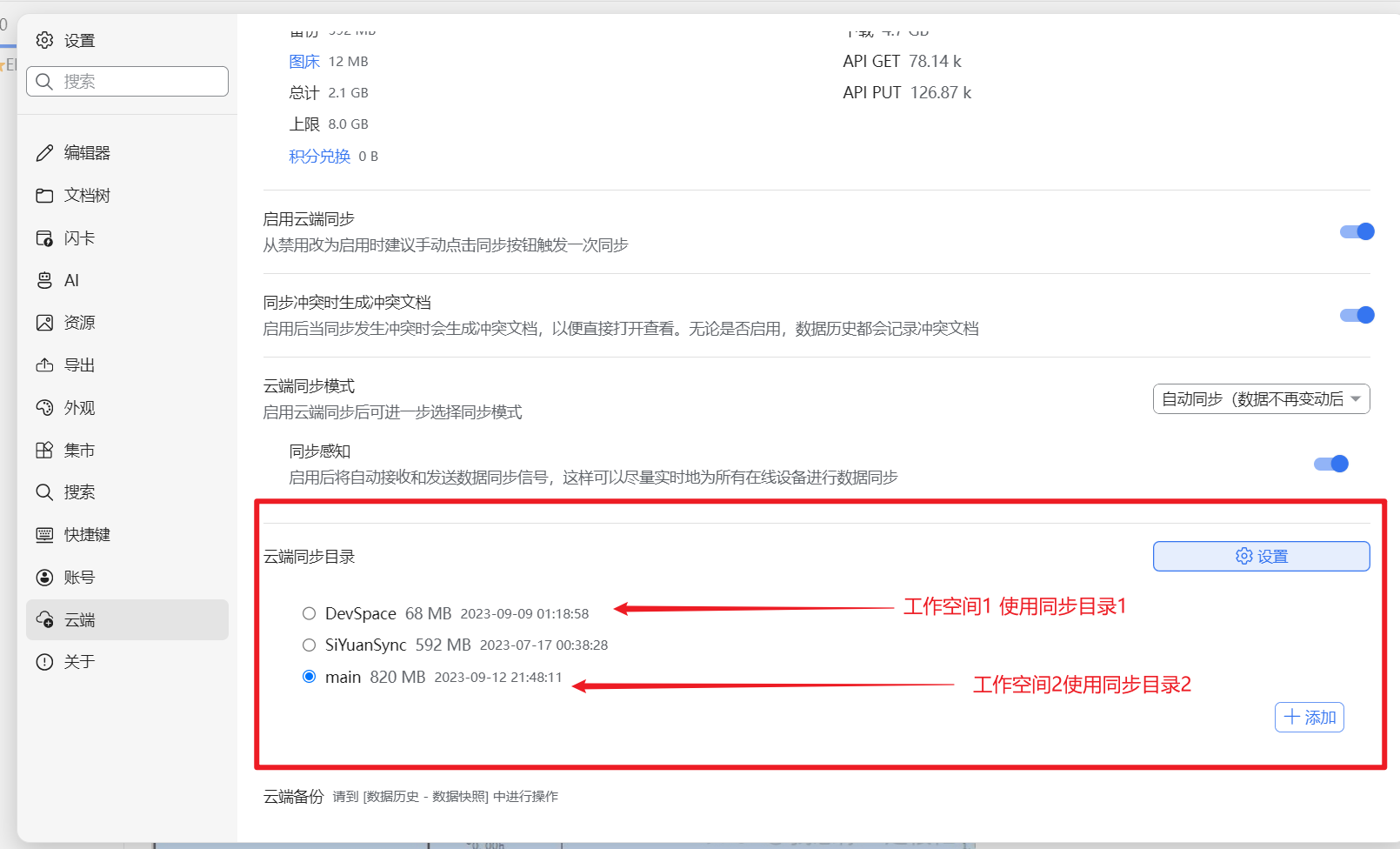Go to the 资源 settings tab
1400x849 pixels.
click(127, 323)
